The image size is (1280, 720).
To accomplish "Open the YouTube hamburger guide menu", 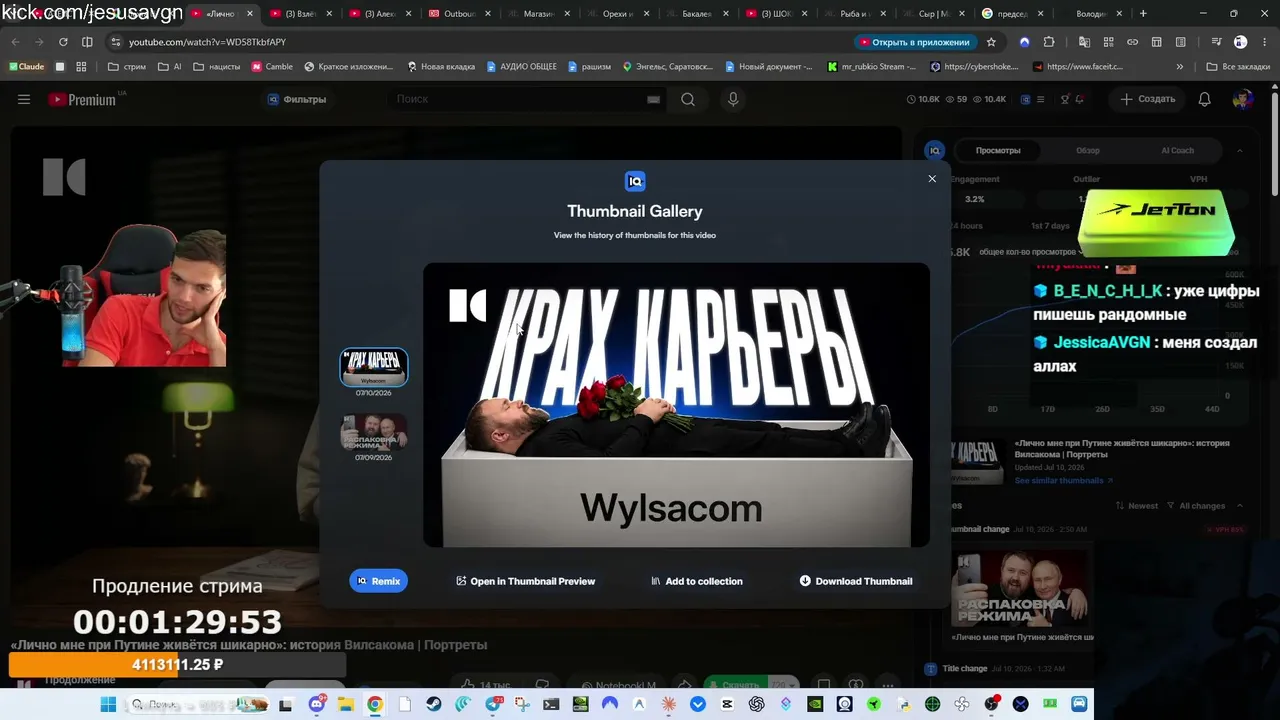I will 24,99.
